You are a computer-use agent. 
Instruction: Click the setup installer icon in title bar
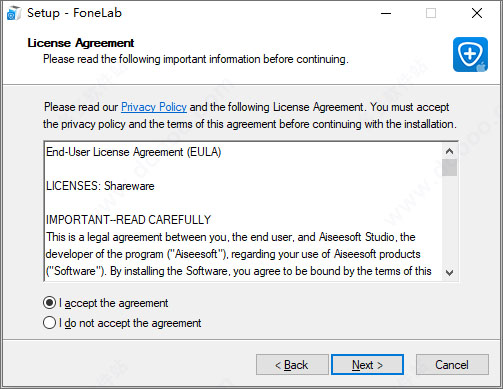[14, 13]
